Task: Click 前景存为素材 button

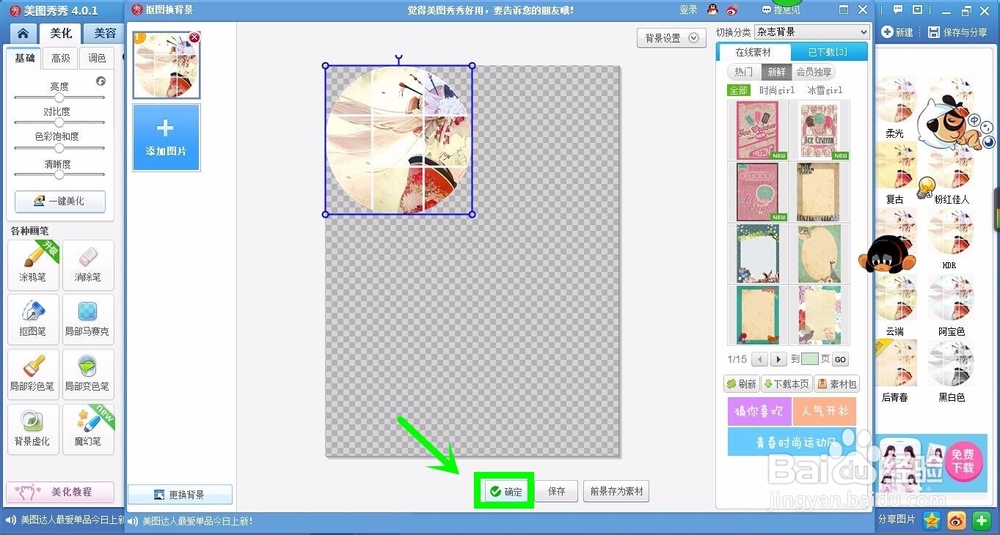Action: [x=616, y=492]
